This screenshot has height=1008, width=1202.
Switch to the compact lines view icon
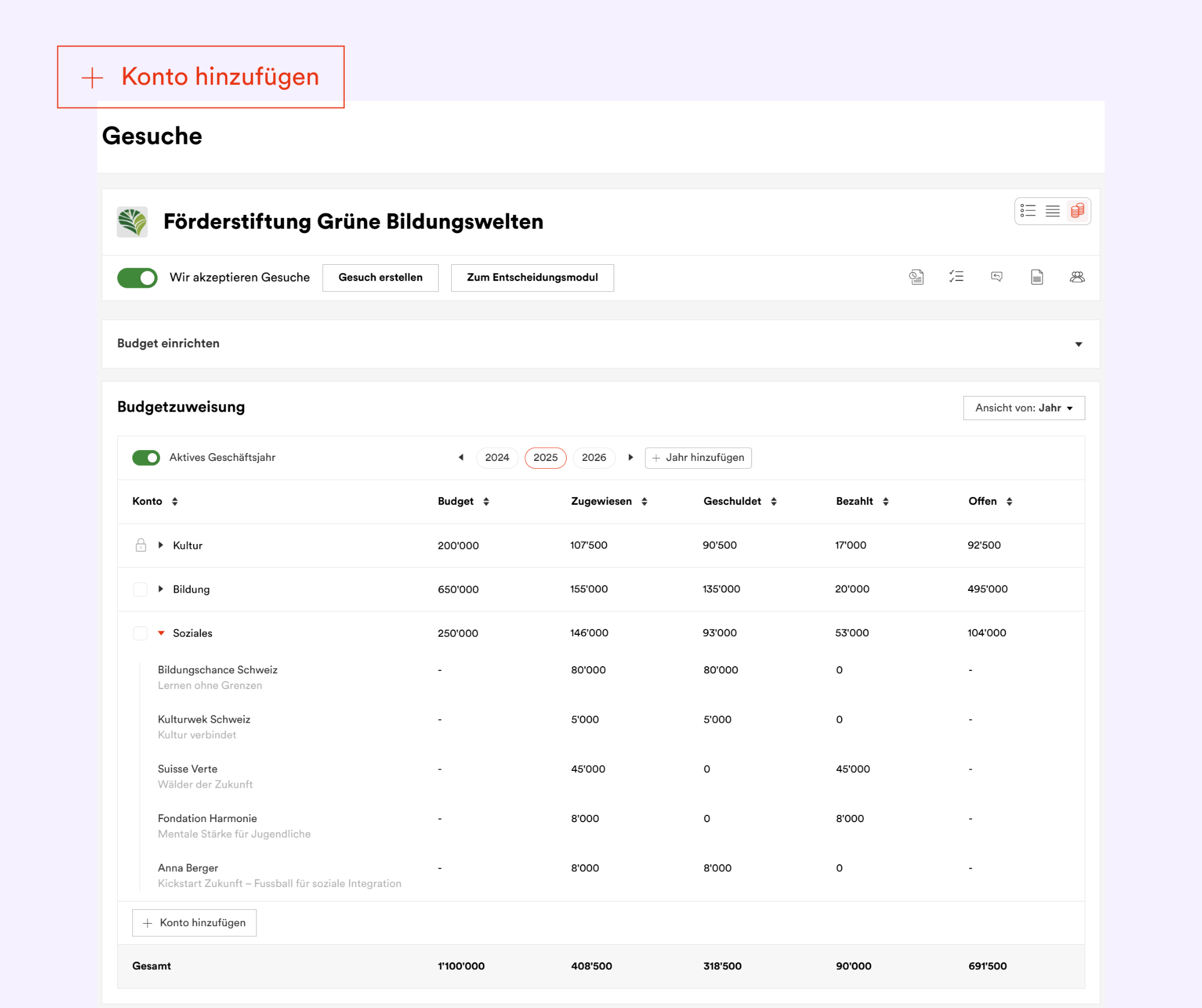coord(1052,211)
